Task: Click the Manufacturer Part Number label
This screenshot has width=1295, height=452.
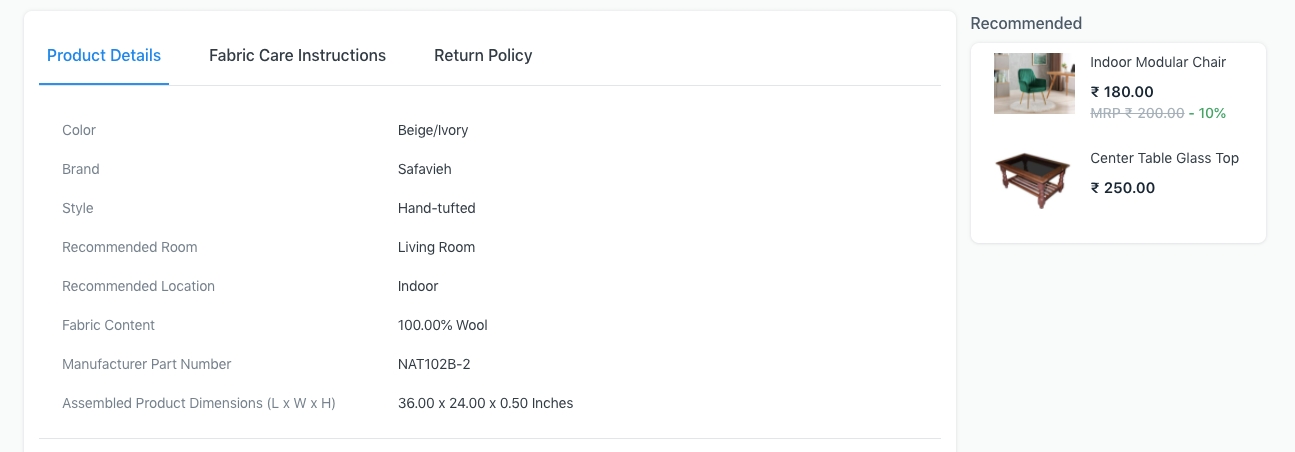Action: 146,364
